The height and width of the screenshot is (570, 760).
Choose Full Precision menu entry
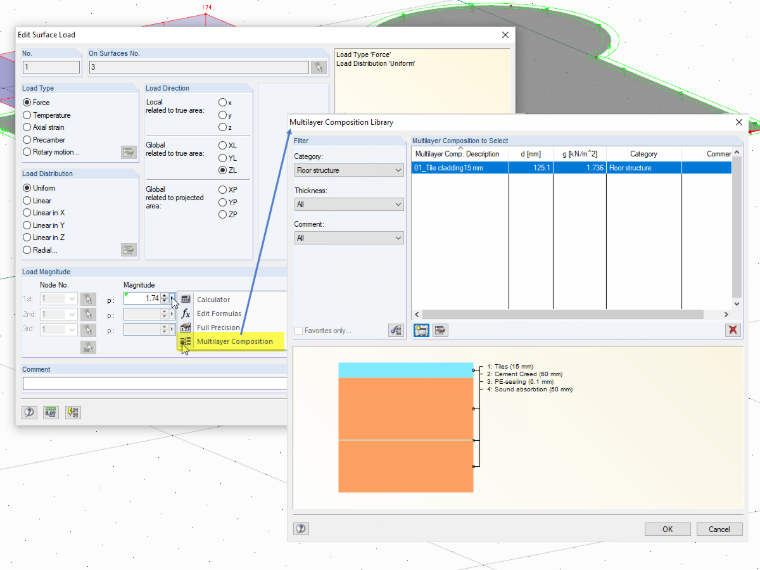click(218, 328)
